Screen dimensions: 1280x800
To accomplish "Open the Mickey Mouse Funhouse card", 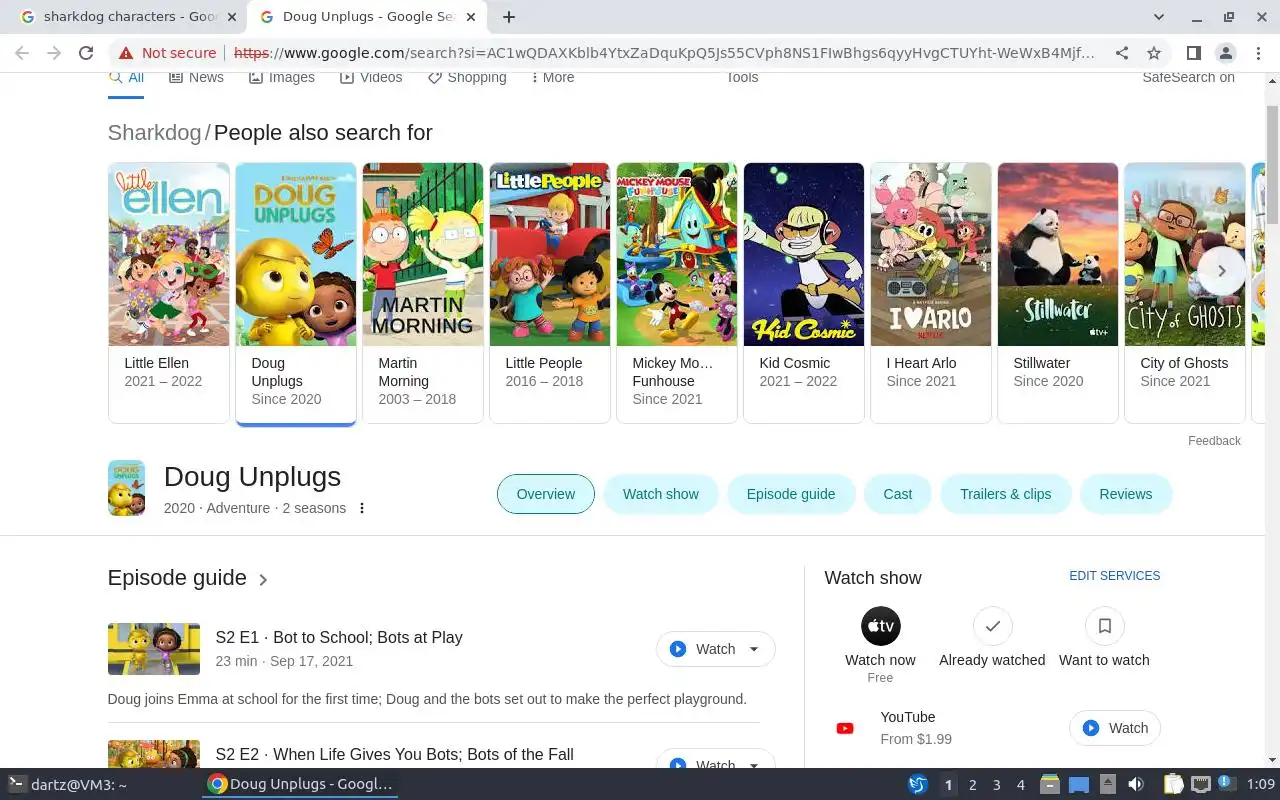I will coord(677,293).
